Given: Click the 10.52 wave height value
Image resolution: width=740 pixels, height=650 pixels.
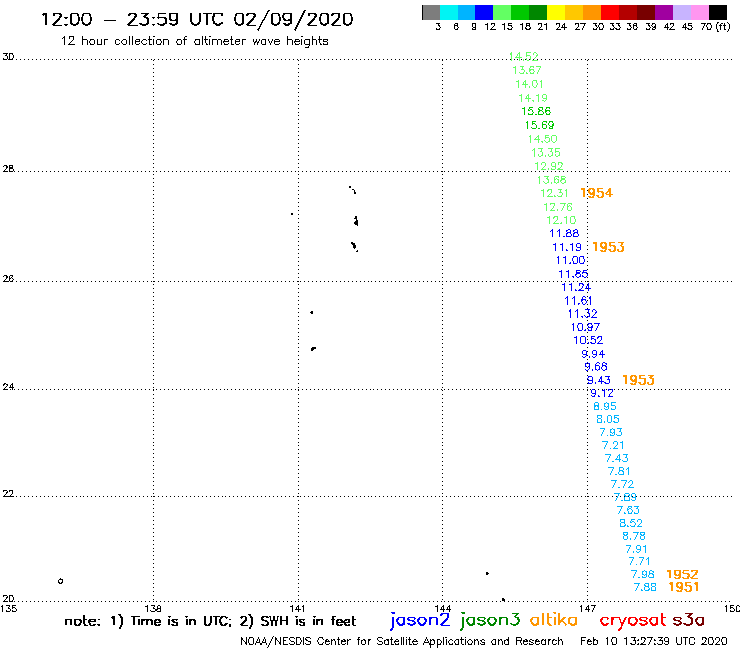Looking at the screenshot, I should [588, 340].
